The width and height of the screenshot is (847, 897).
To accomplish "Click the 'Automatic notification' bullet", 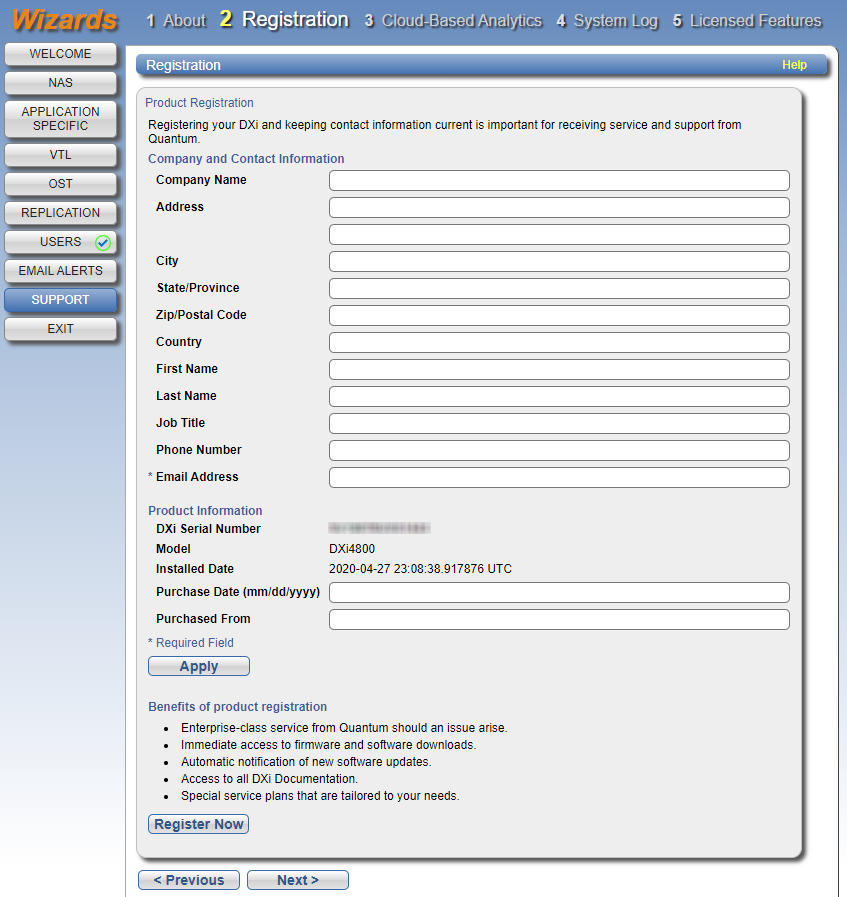I will pos(306,762).
